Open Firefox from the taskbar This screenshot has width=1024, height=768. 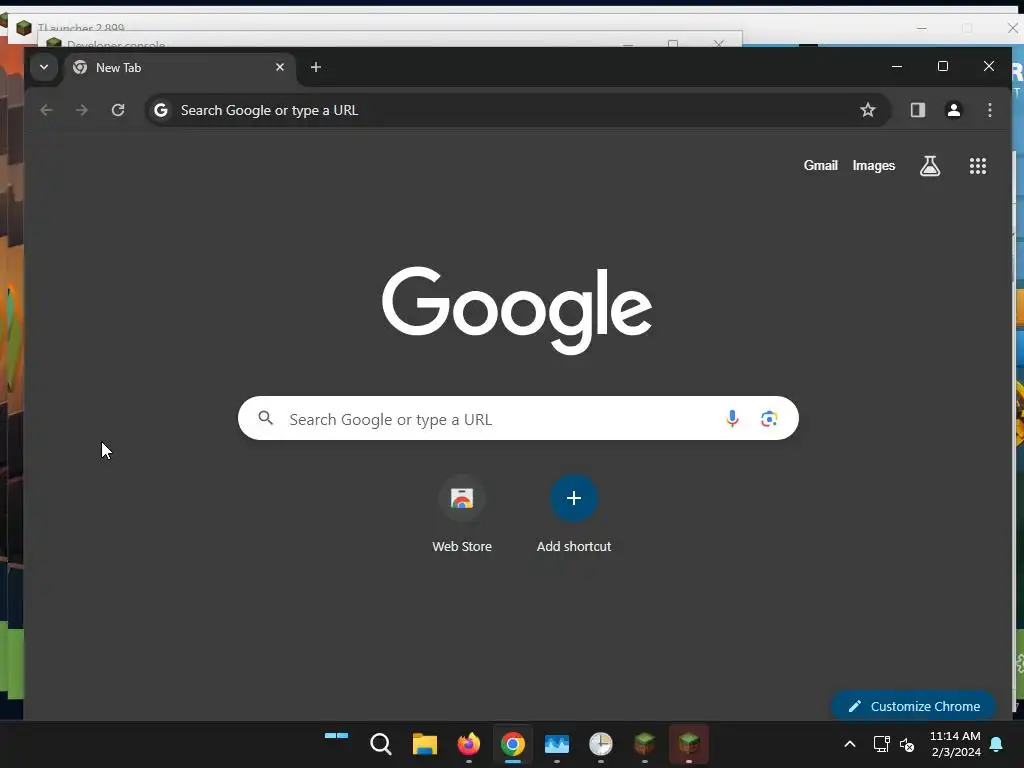(468, 744)
